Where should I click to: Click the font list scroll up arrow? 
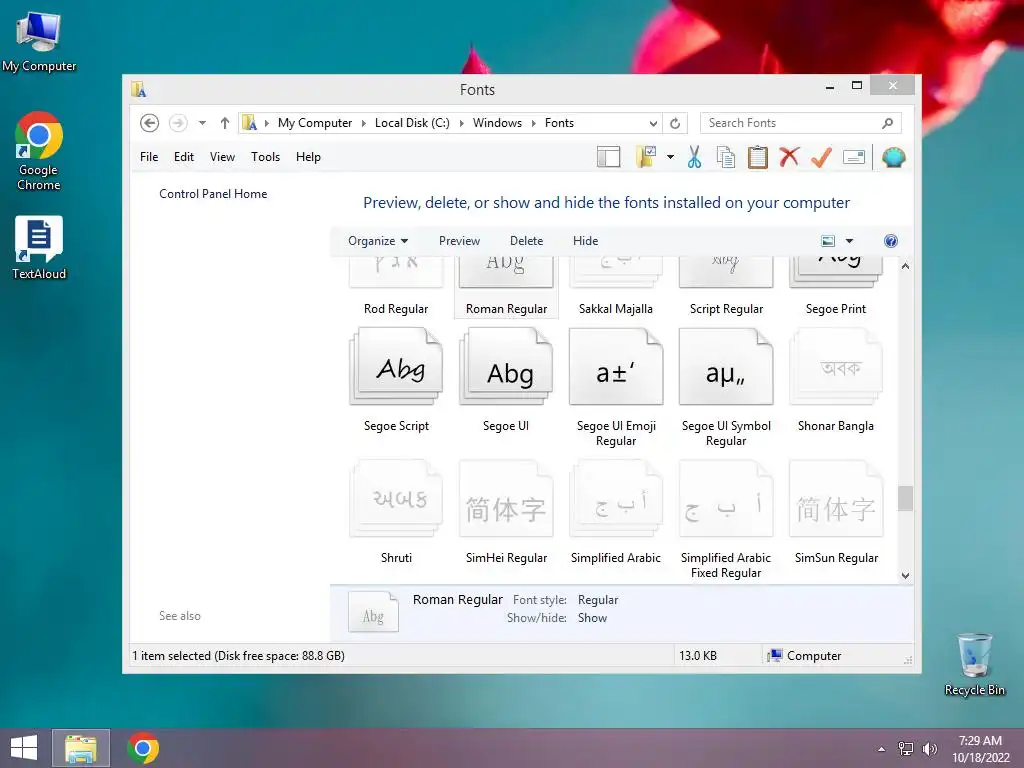pos(905,266)
